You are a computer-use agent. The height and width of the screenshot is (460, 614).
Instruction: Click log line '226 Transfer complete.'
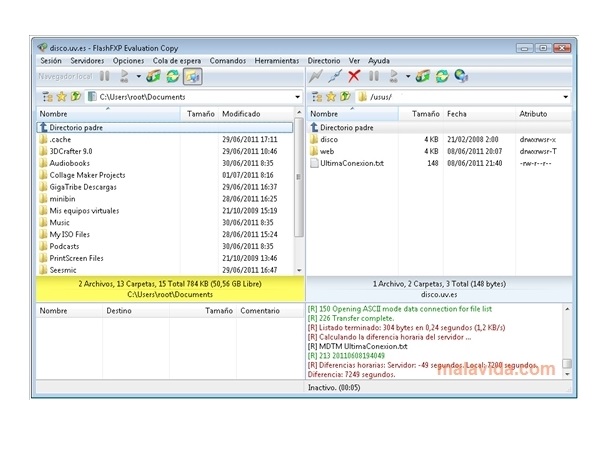click(351, 318)
